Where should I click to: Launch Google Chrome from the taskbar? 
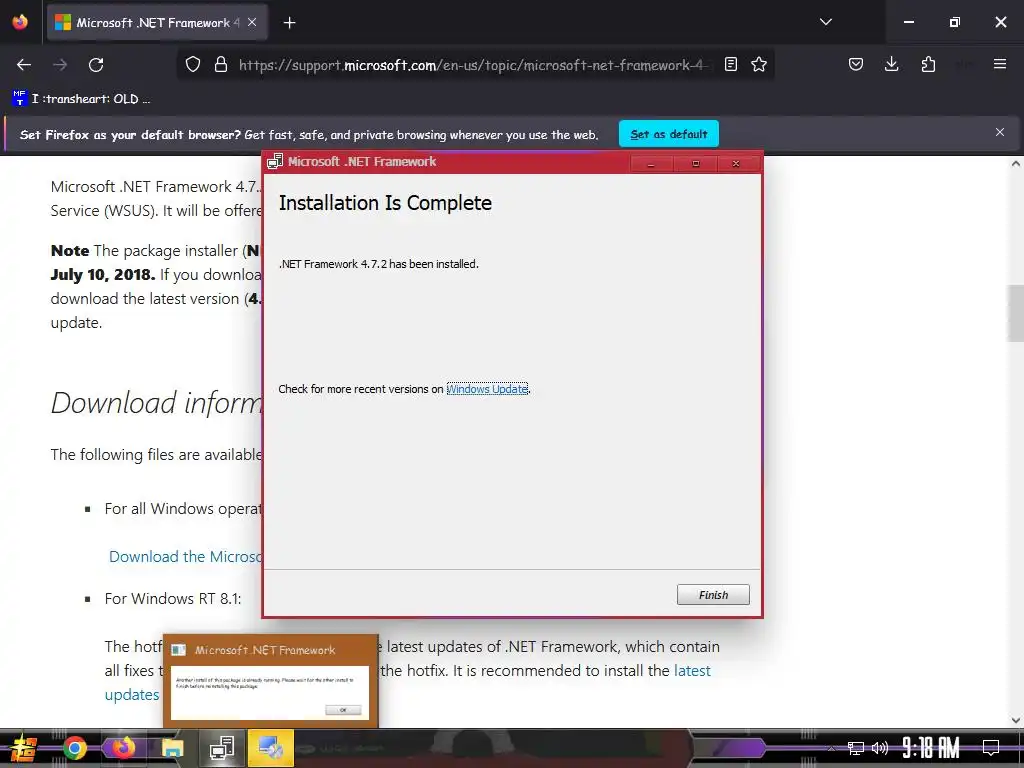click(75, 748)
